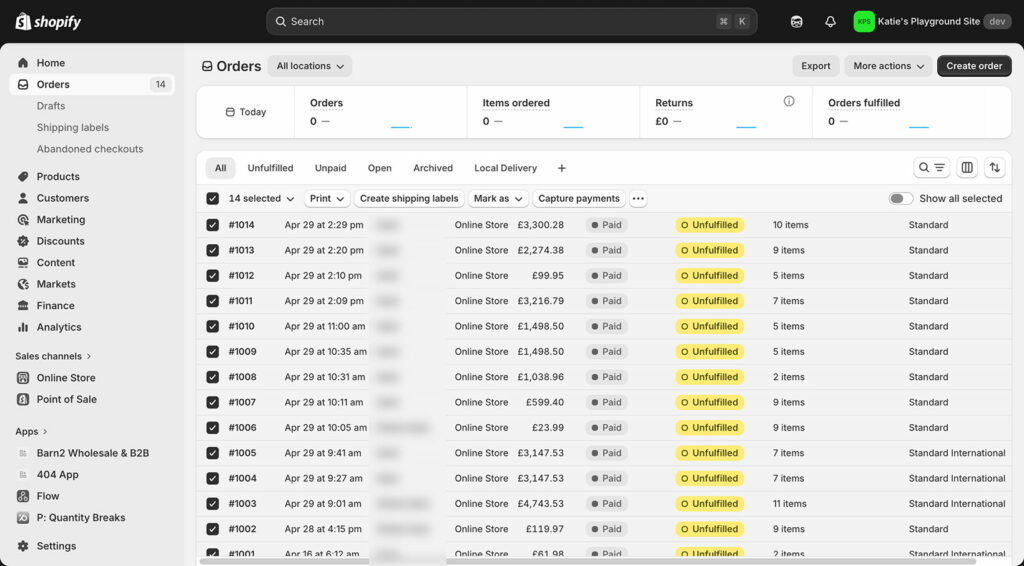The height and width of the screenshot is (566, 1024).
Task: Uncheck order #1013 checkbox
Action: (x=213, y=250)
